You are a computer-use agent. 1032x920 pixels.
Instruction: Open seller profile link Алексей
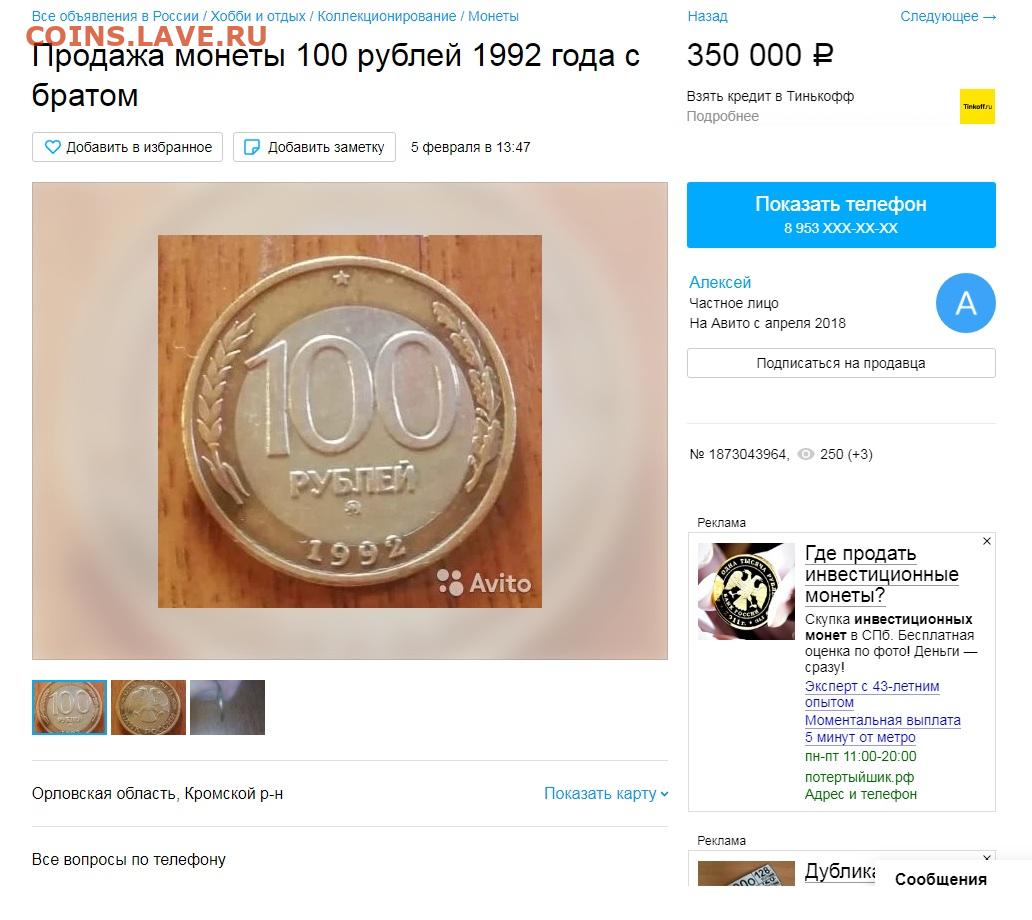coord(720,282)
